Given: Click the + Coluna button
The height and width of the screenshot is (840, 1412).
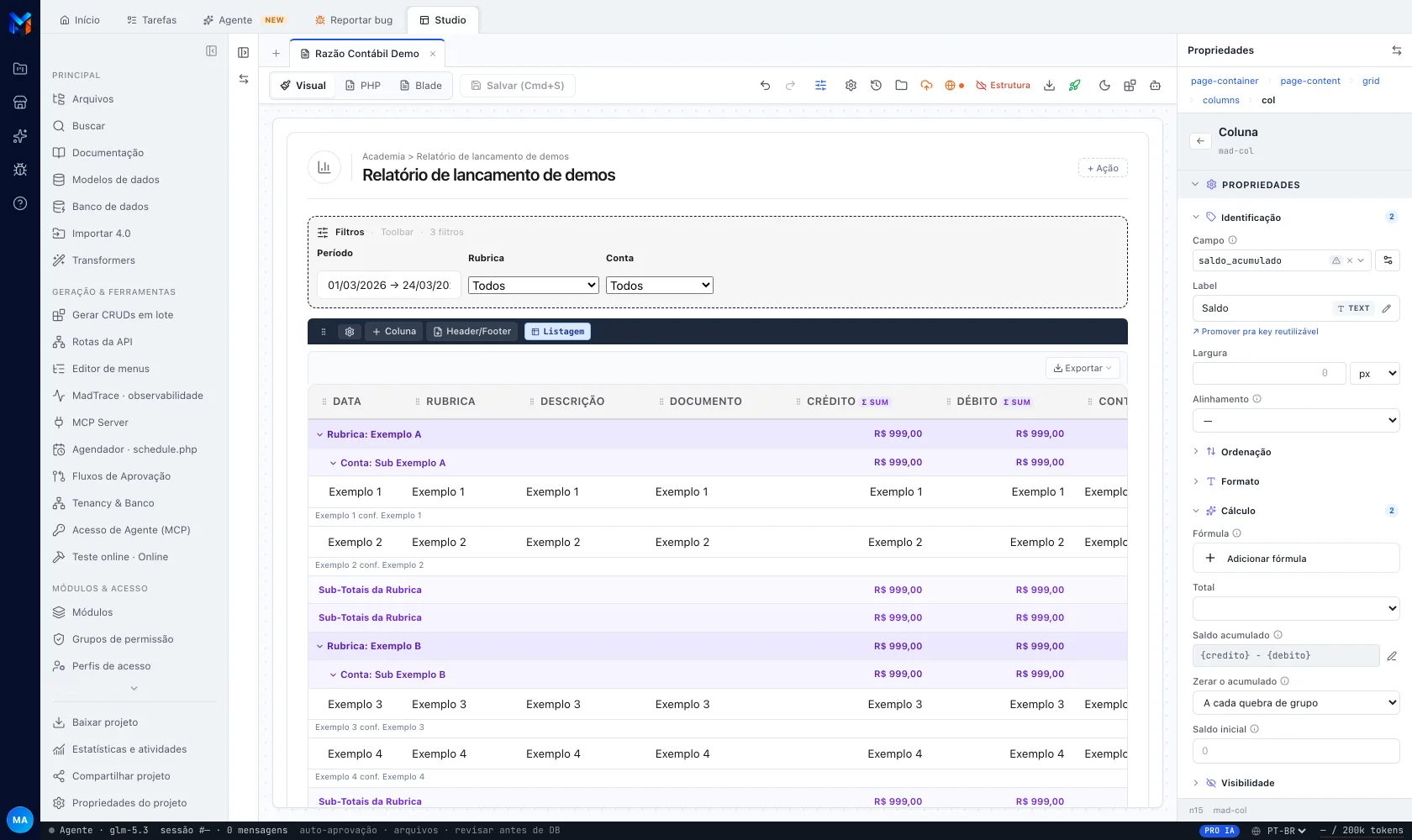Looking at the screenshot, I should point(394,332).
